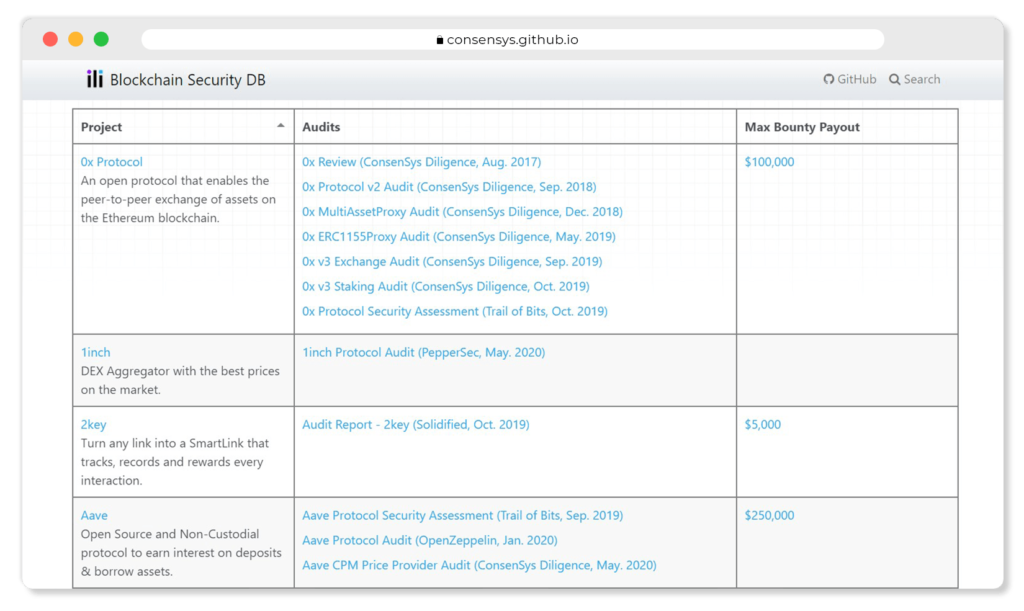1024x611 pixels.
Task: Open 0x ERC1155Proxy Audit link
Action: [458, 236]
